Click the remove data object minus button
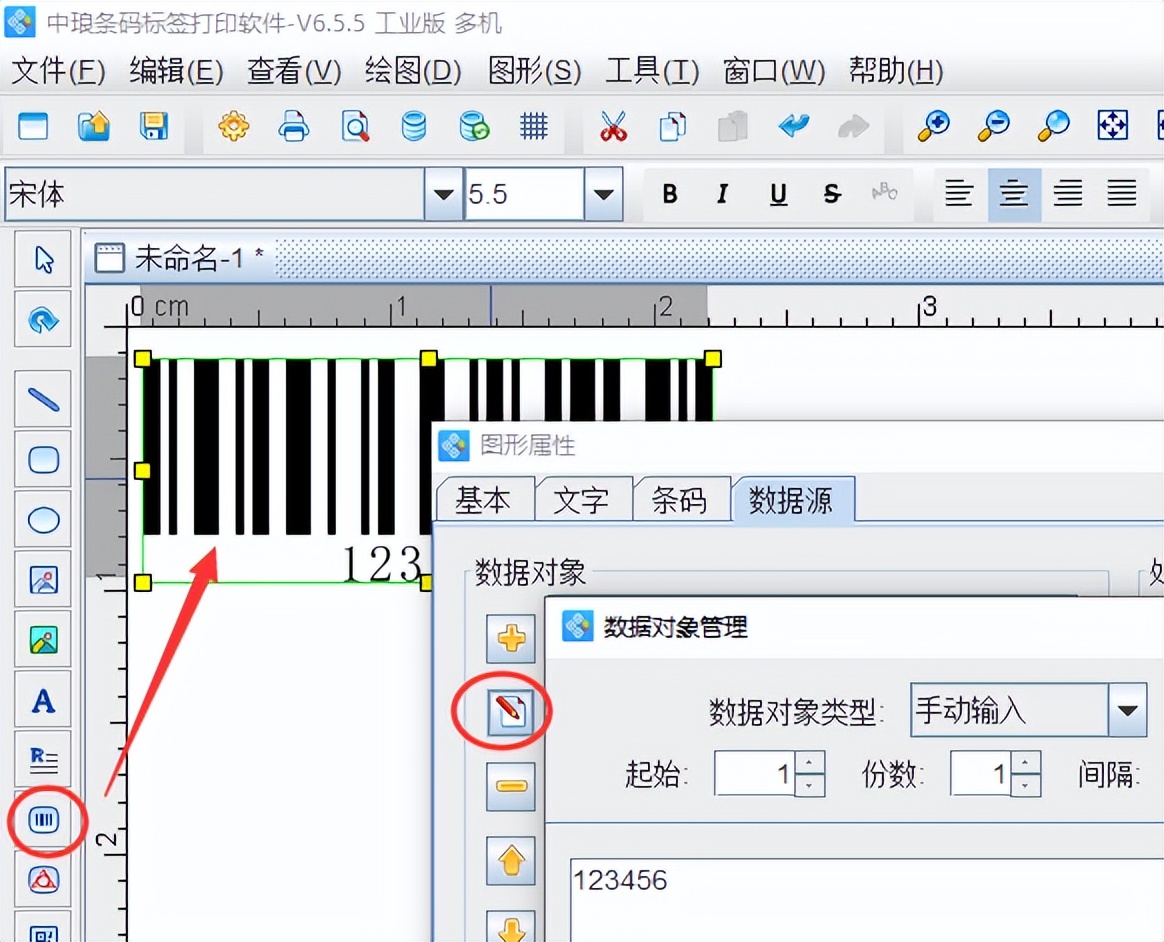The height and width of the screenshot is (942, 1164). [x=510, y=786]
